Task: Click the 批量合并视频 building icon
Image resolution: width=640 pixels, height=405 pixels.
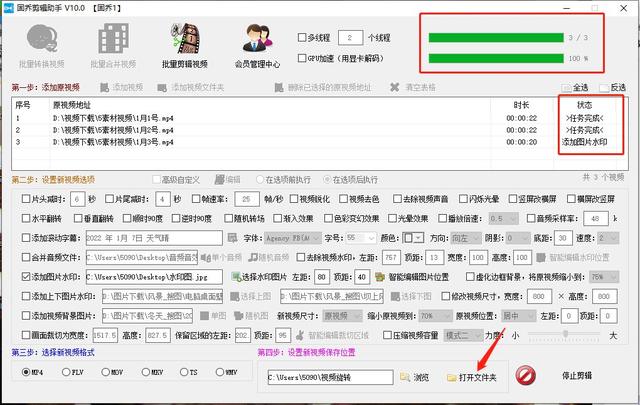Action: coord(113,38)
